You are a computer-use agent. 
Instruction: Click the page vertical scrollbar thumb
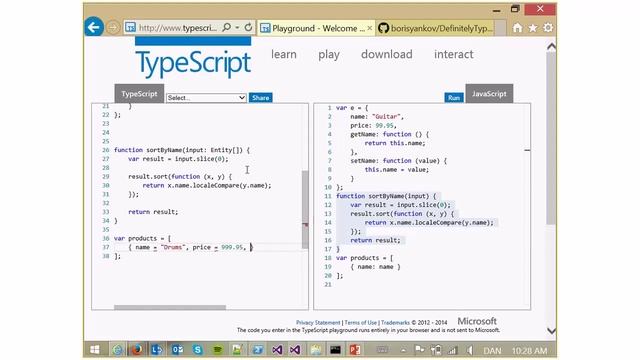point(551,138)
